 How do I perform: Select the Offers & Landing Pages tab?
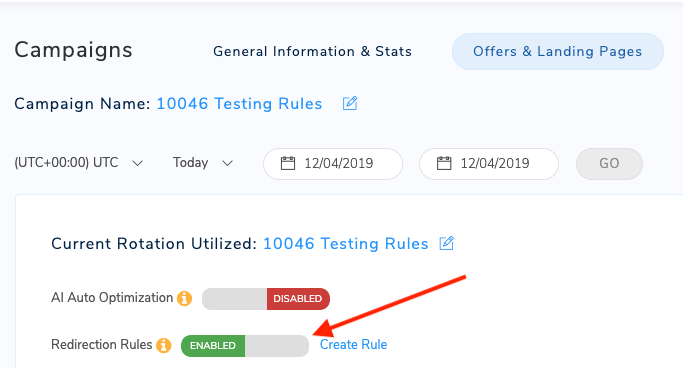(x=558, y=51)
